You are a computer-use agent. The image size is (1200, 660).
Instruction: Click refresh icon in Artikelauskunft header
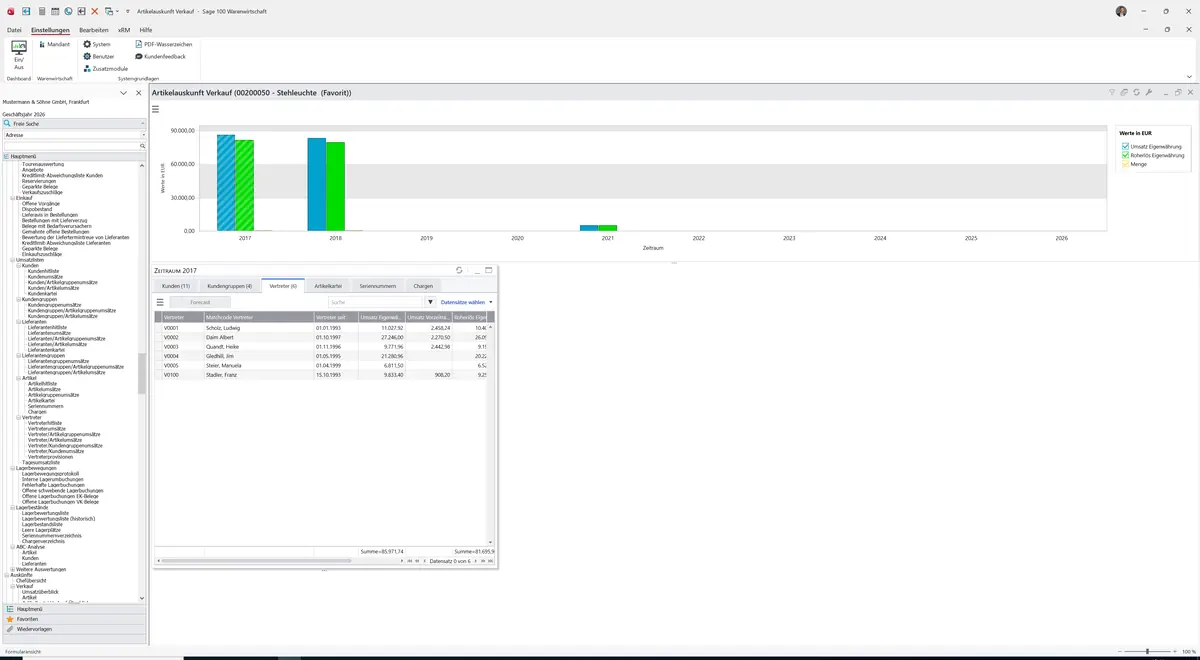click(1137, 92)
